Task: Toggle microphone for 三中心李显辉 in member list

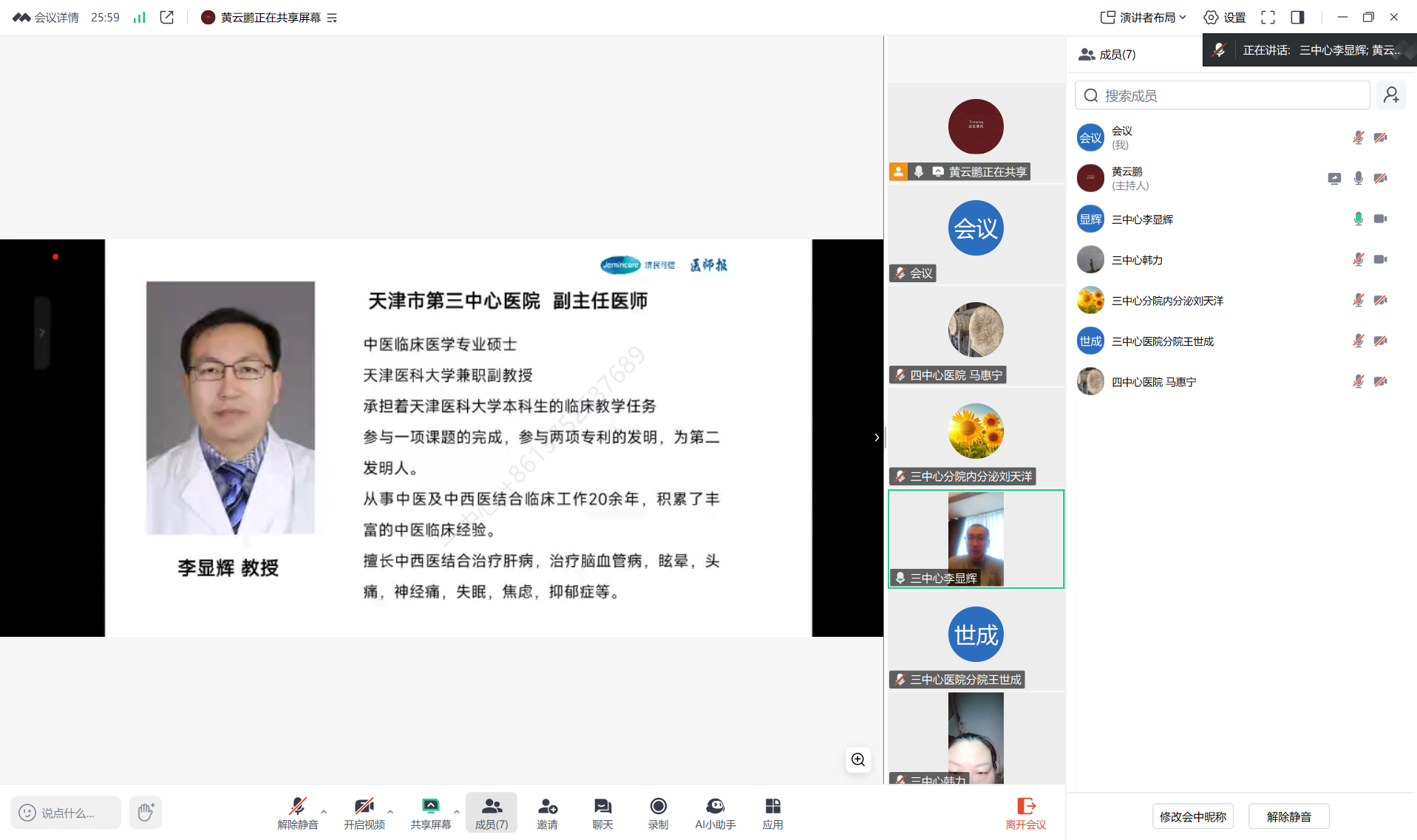Action: [1358, 219]
